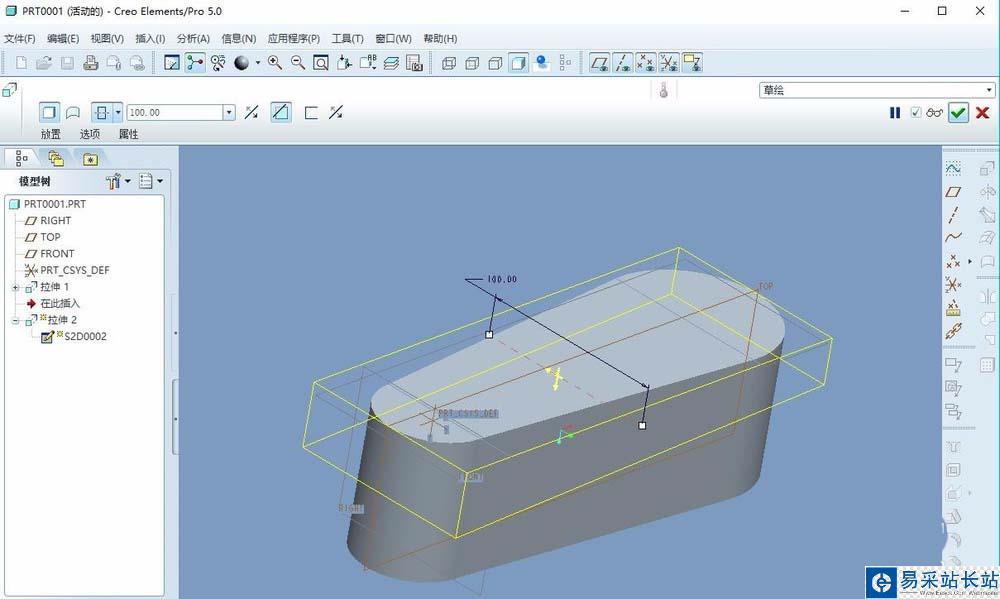The image size is (1000, 599).
Task: Click the green checkmark accept button
Action: pyautogui.click(x=958, y=113)
